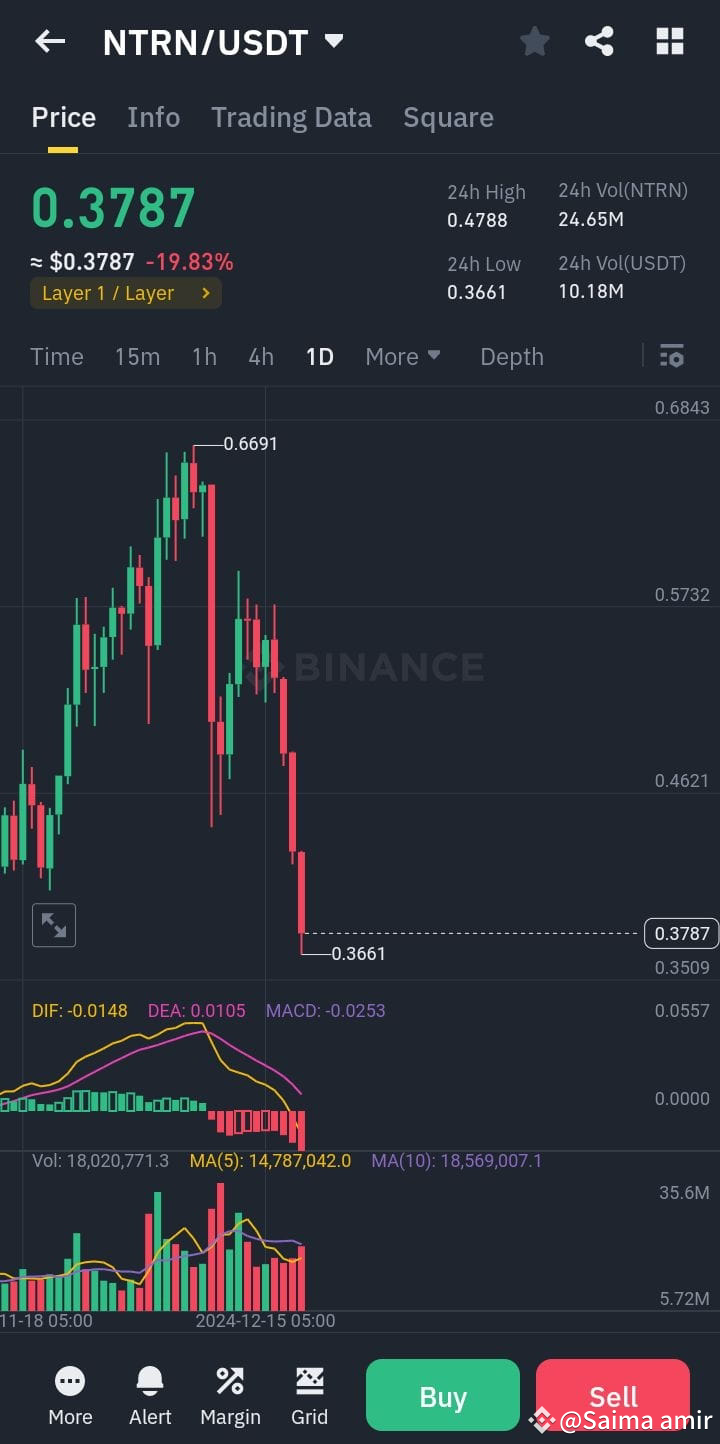The image size is (720, 1444).
Task: Tap the share icon at the top right
Action: [x=600, y=41]
